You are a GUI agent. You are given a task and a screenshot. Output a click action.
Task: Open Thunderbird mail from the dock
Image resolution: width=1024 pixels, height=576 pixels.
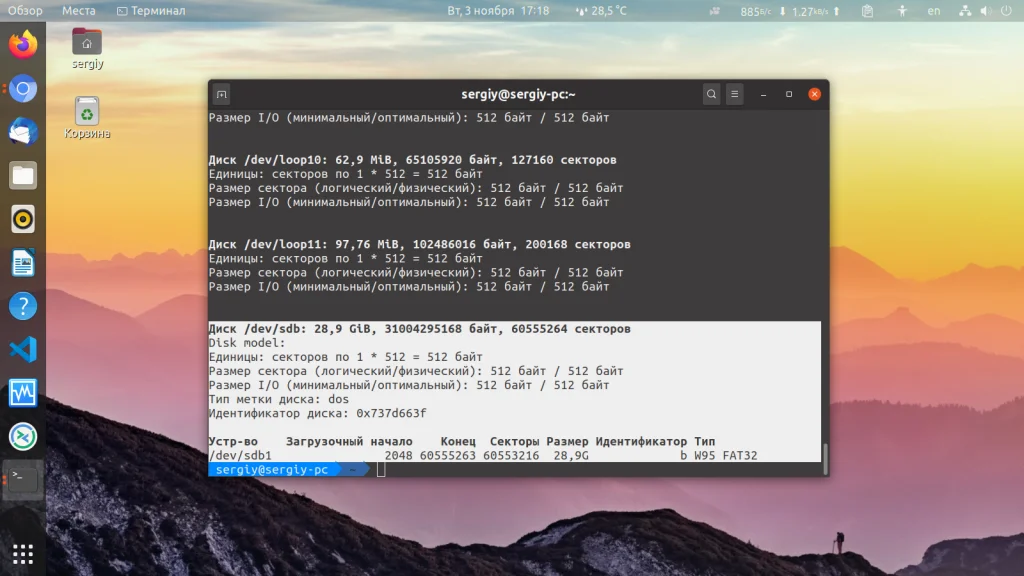click(23, 131)
